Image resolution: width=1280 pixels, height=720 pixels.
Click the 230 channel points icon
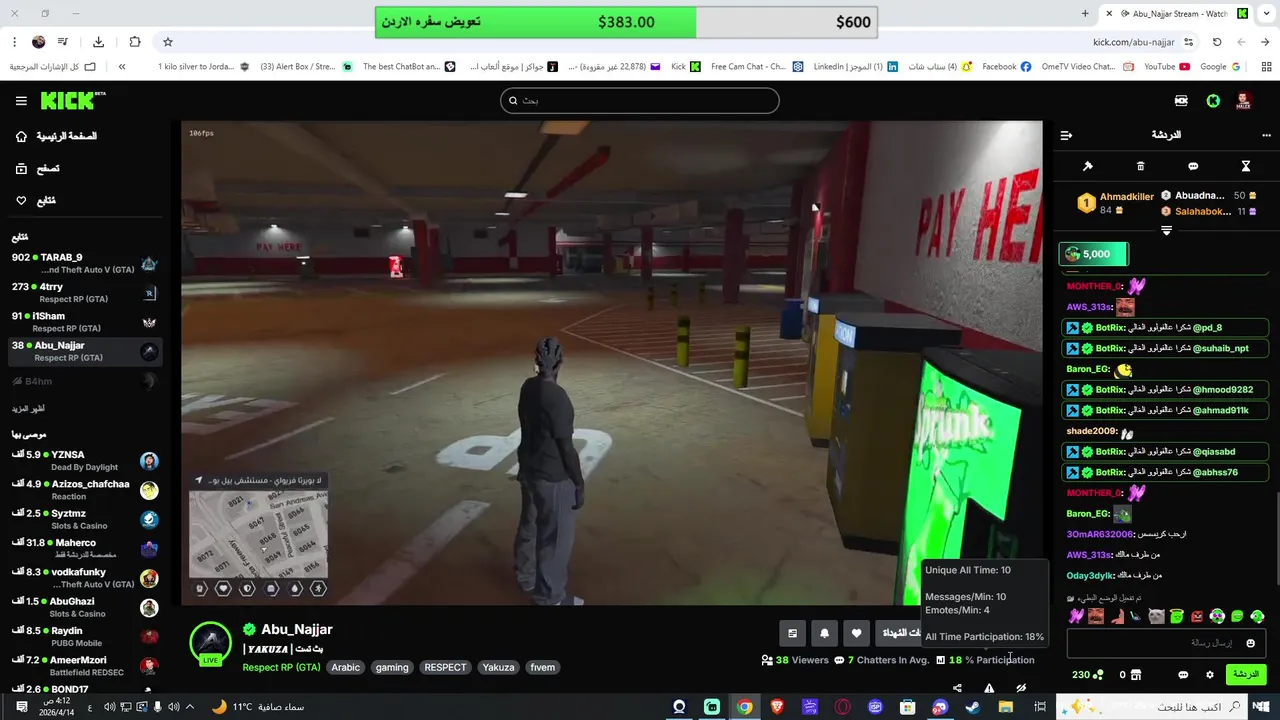(x=1097, y=675)
